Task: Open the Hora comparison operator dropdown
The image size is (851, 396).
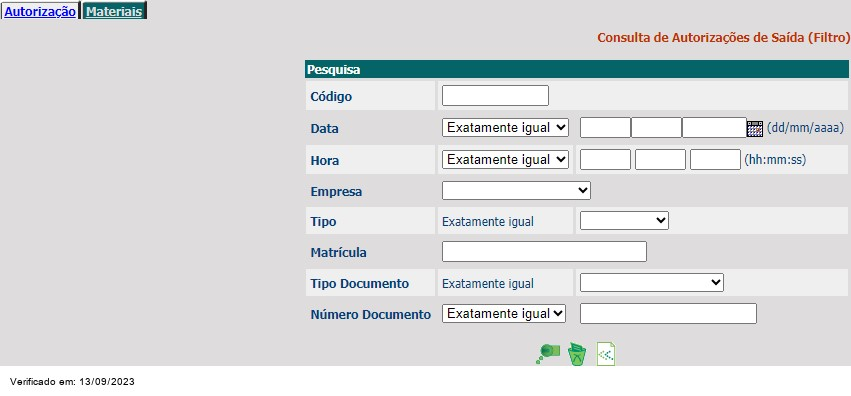Action: point(505,159)
